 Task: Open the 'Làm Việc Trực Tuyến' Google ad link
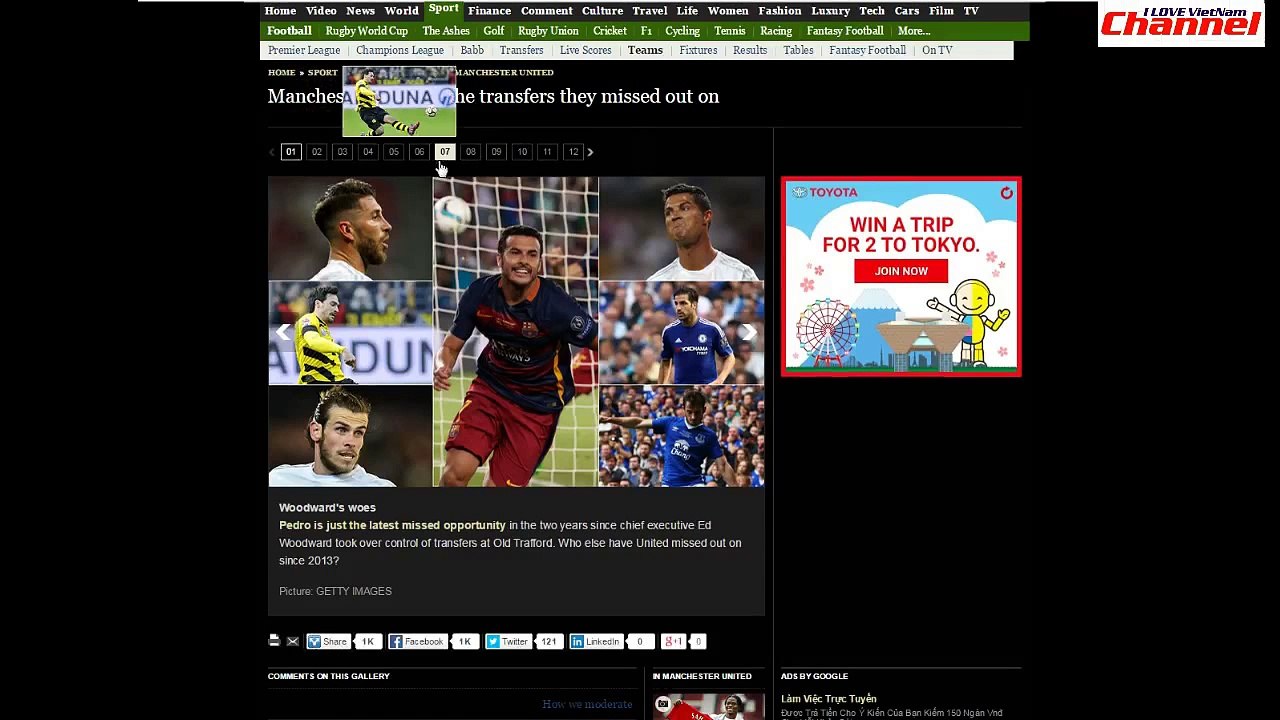[x=829, y=699]
